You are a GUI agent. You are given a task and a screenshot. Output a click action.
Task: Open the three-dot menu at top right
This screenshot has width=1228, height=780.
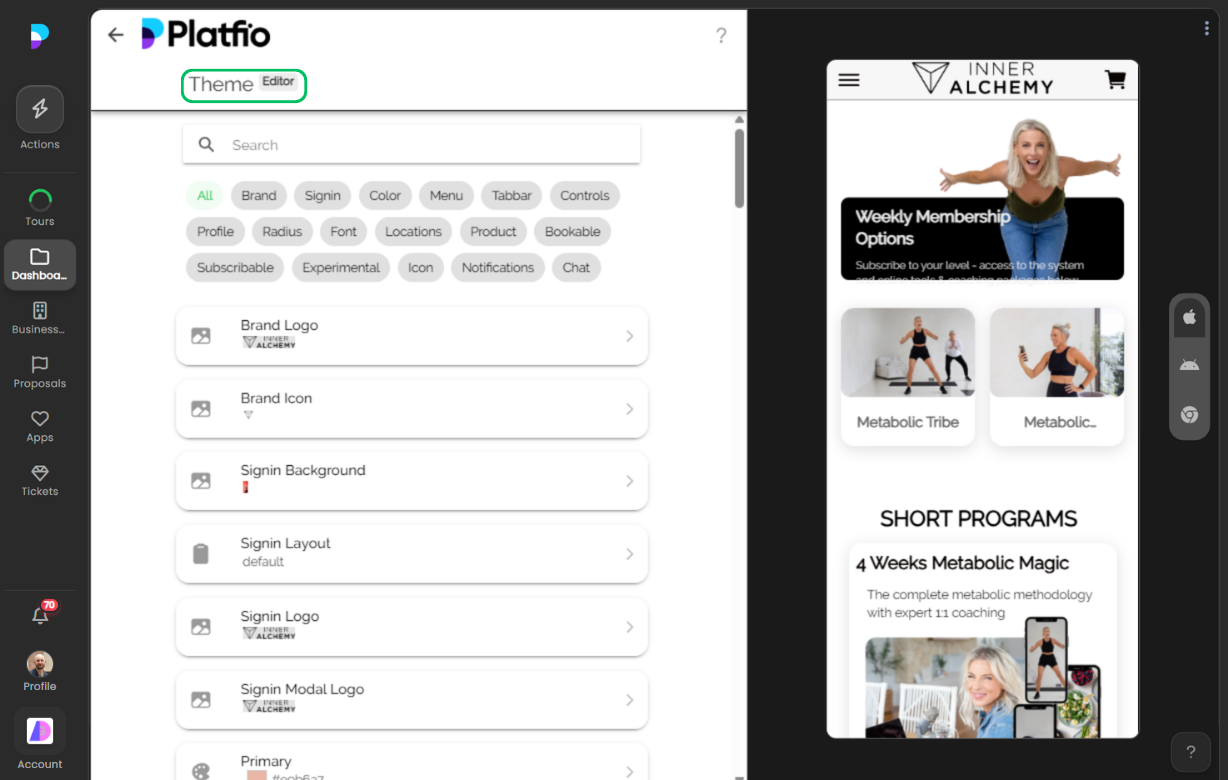point(1206,27)
